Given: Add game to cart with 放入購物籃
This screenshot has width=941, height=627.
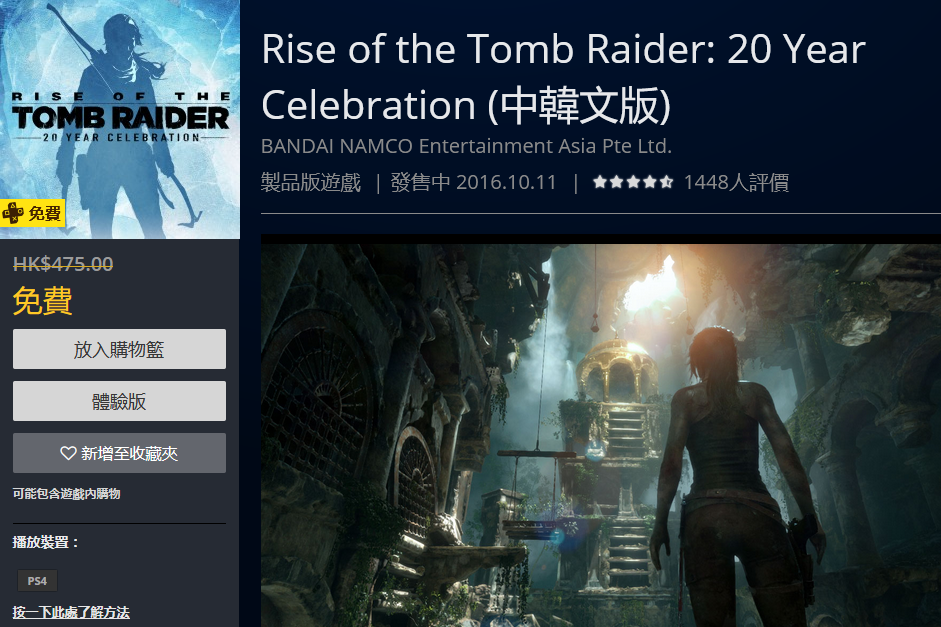Looking at the screenshot, I should (119, 349).
